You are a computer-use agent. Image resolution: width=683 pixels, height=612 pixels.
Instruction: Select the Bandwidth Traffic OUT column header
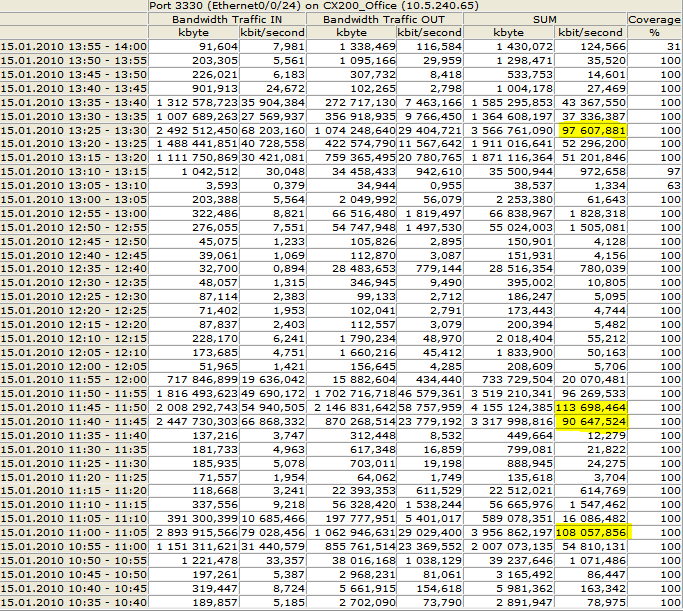(387, 19)
